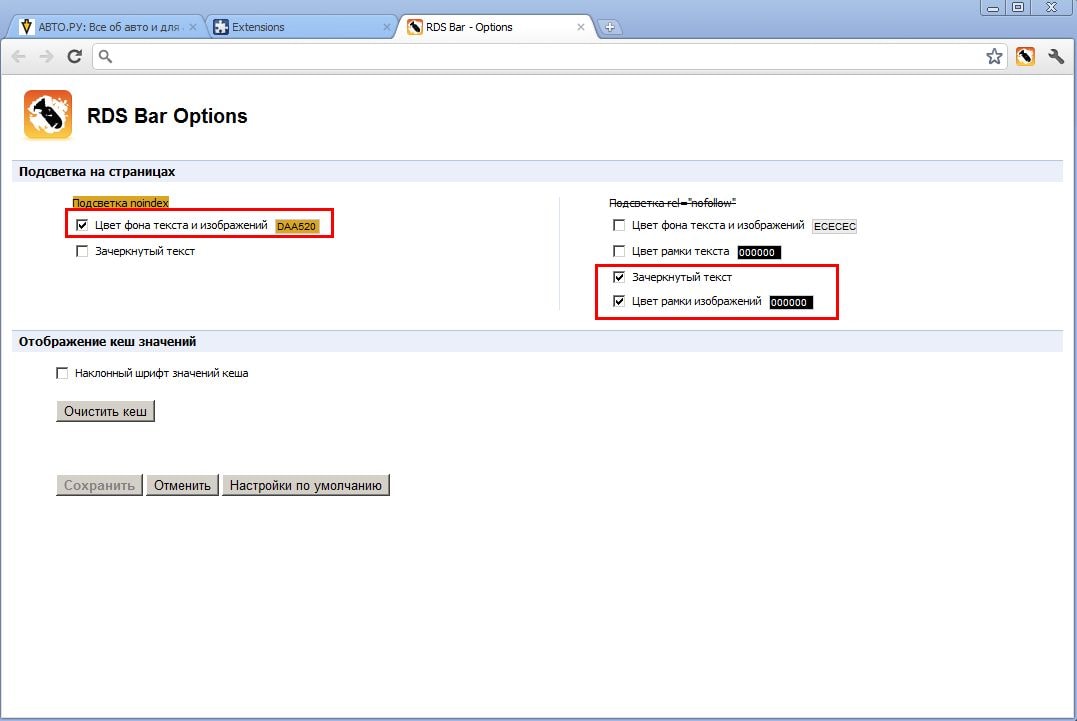Disable nofollow image border color checkbox
The height and width of the screenshot is (721, 1077).
[619, 301]
